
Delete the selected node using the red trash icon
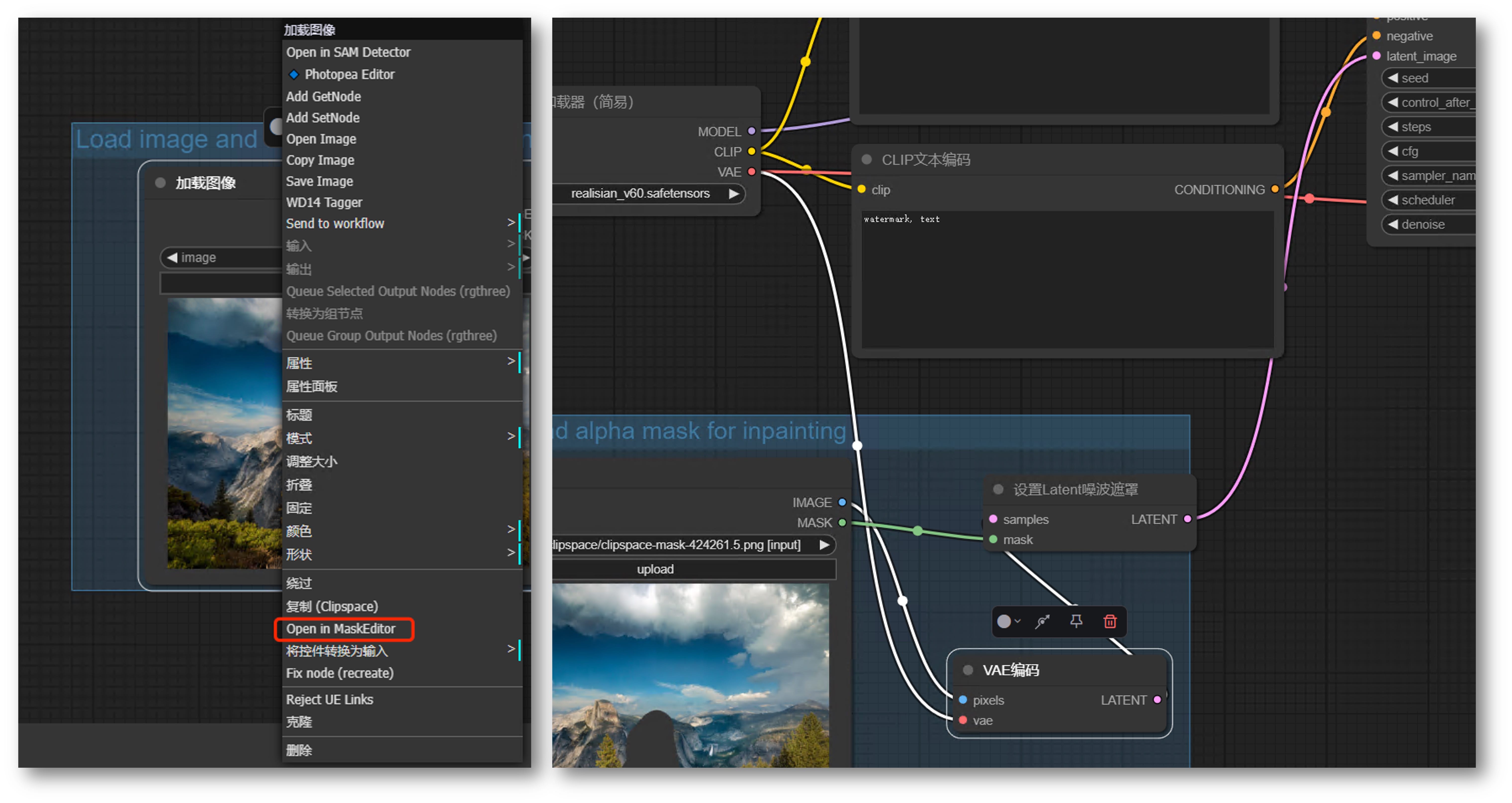(1109, 621)
